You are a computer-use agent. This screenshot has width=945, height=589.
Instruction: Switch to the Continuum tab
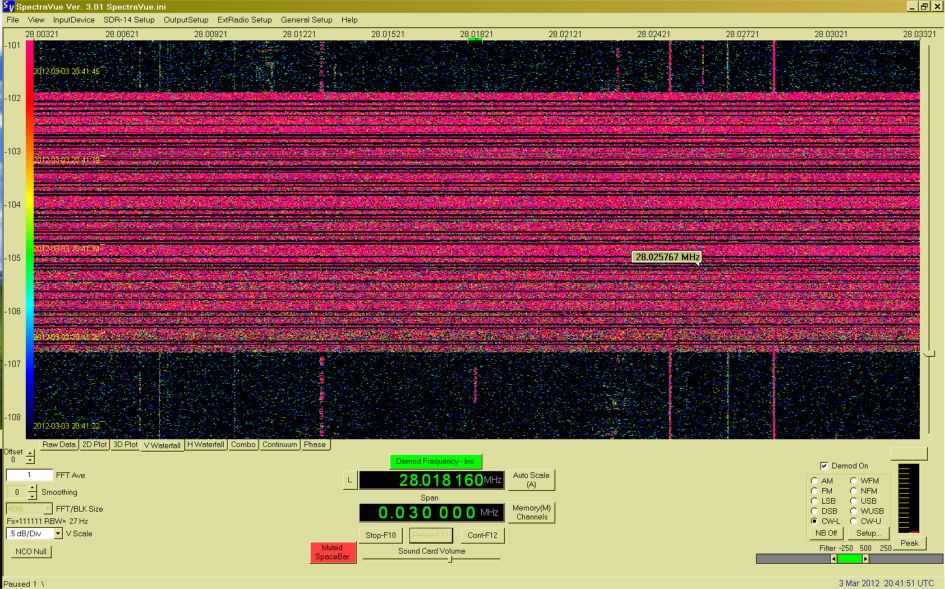coord(280,445)
